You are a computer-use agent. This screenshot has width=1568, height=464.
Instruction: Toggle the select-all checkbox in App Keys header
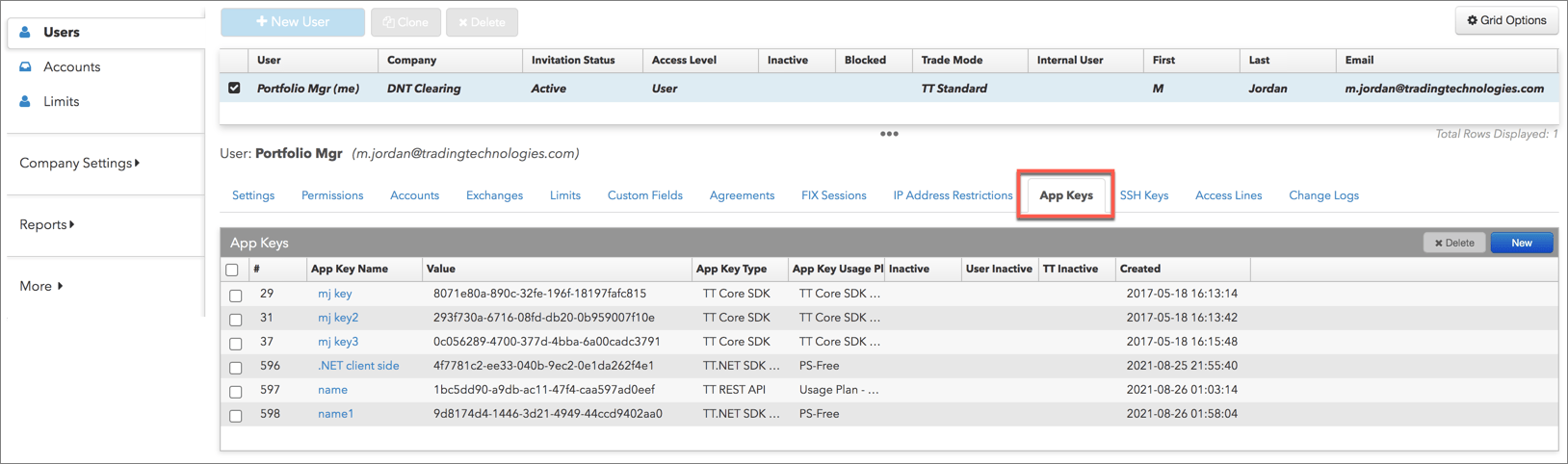point(232,270)
